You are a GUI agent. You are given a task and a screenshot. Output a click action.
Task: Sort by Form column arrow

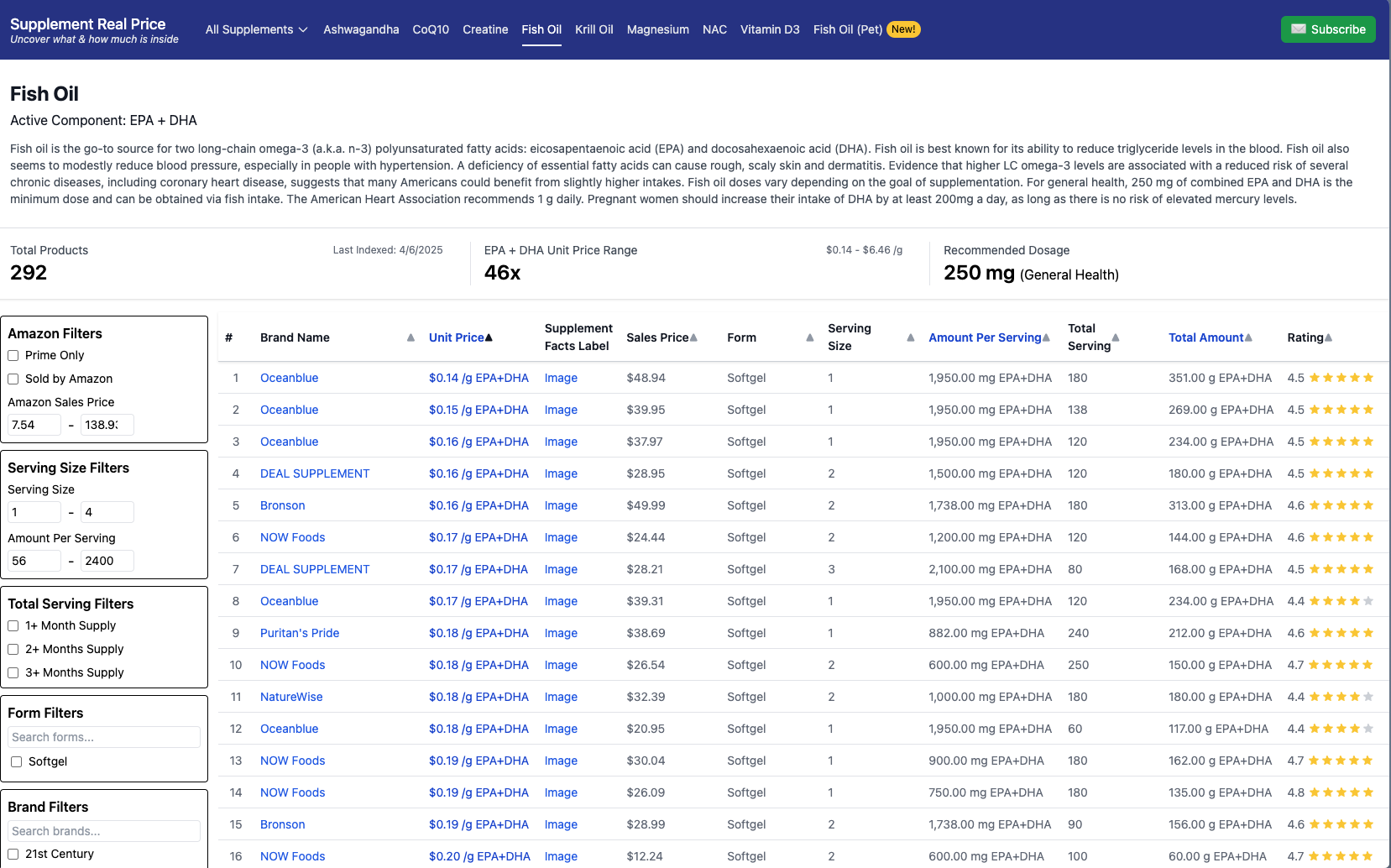(x=810, y=337)
